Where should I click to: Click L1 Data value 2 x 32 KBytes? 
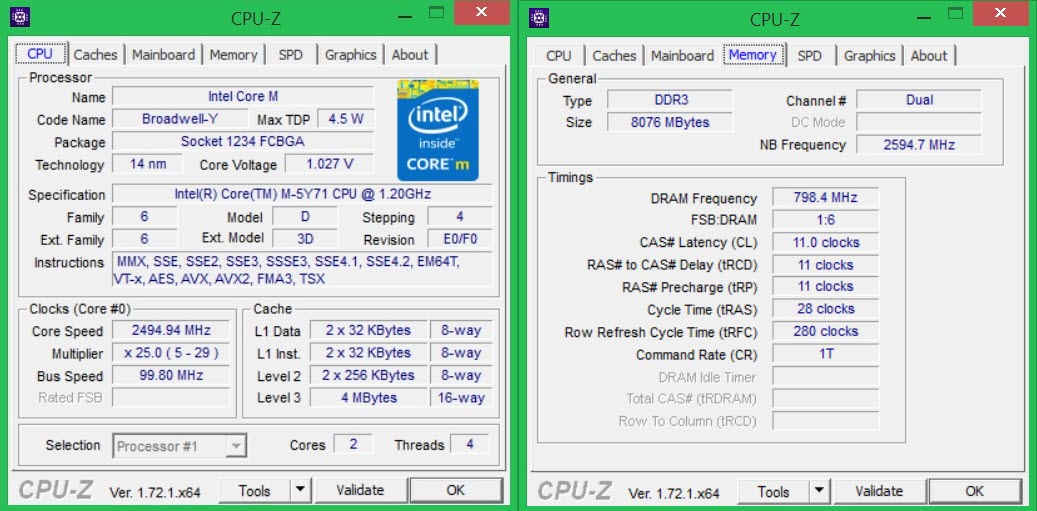pyautogui.click(x=368, y=331)
